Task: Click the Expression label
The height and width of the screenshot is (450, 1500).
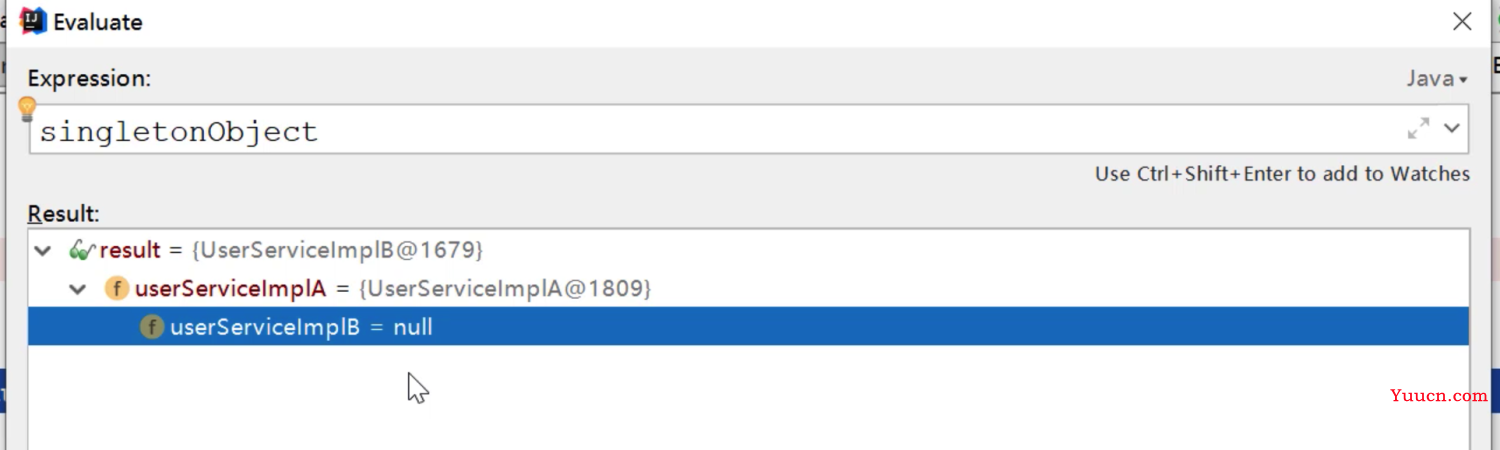Action: pyautogui.click(x=89, y=79)
